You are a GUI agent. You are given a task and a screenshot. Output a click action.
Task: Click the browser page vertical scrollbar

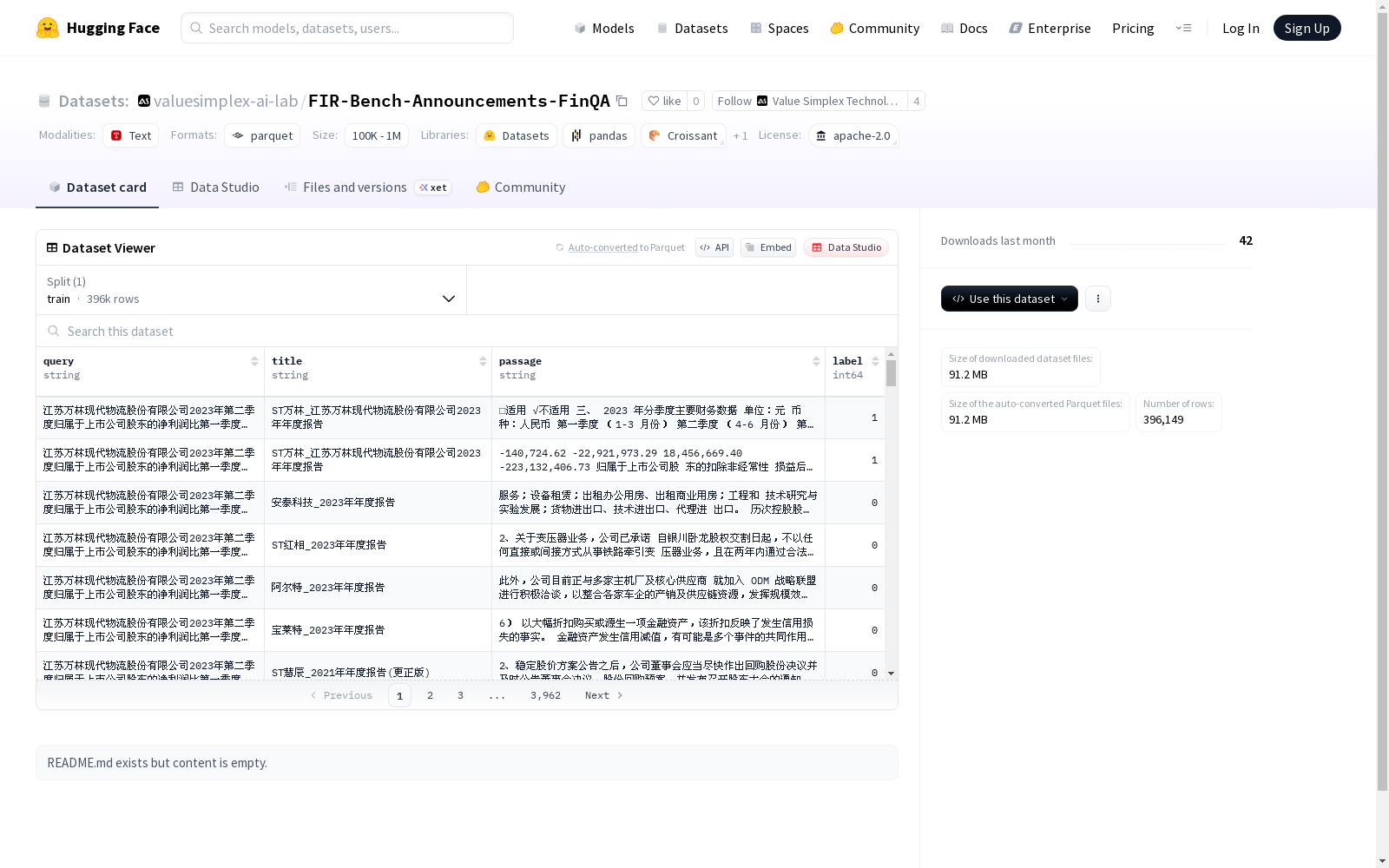1382,404
